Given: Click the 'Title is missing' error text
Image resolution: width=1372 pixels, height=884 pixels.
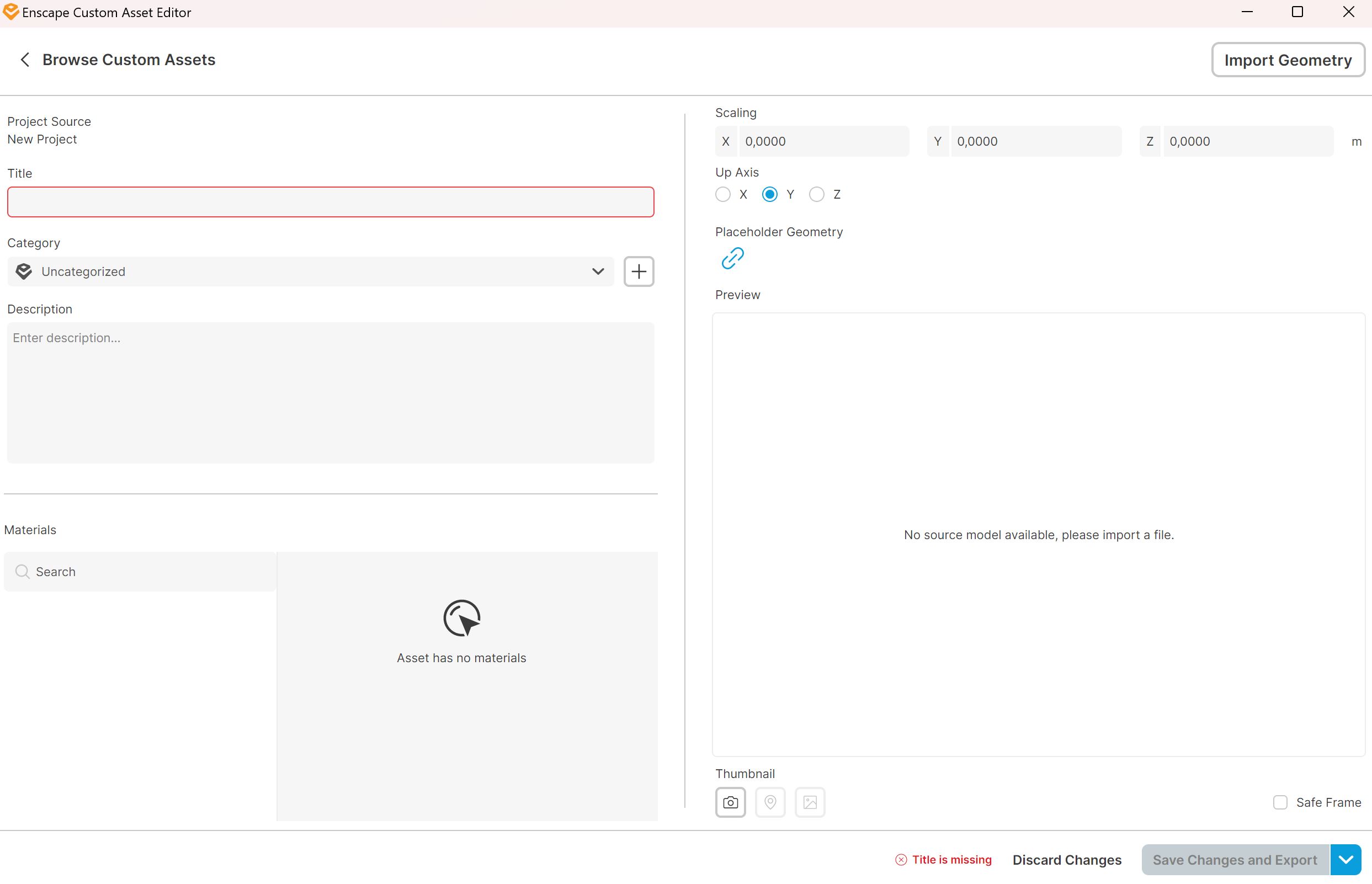Looking at the screenshot, I should (952, 860).
